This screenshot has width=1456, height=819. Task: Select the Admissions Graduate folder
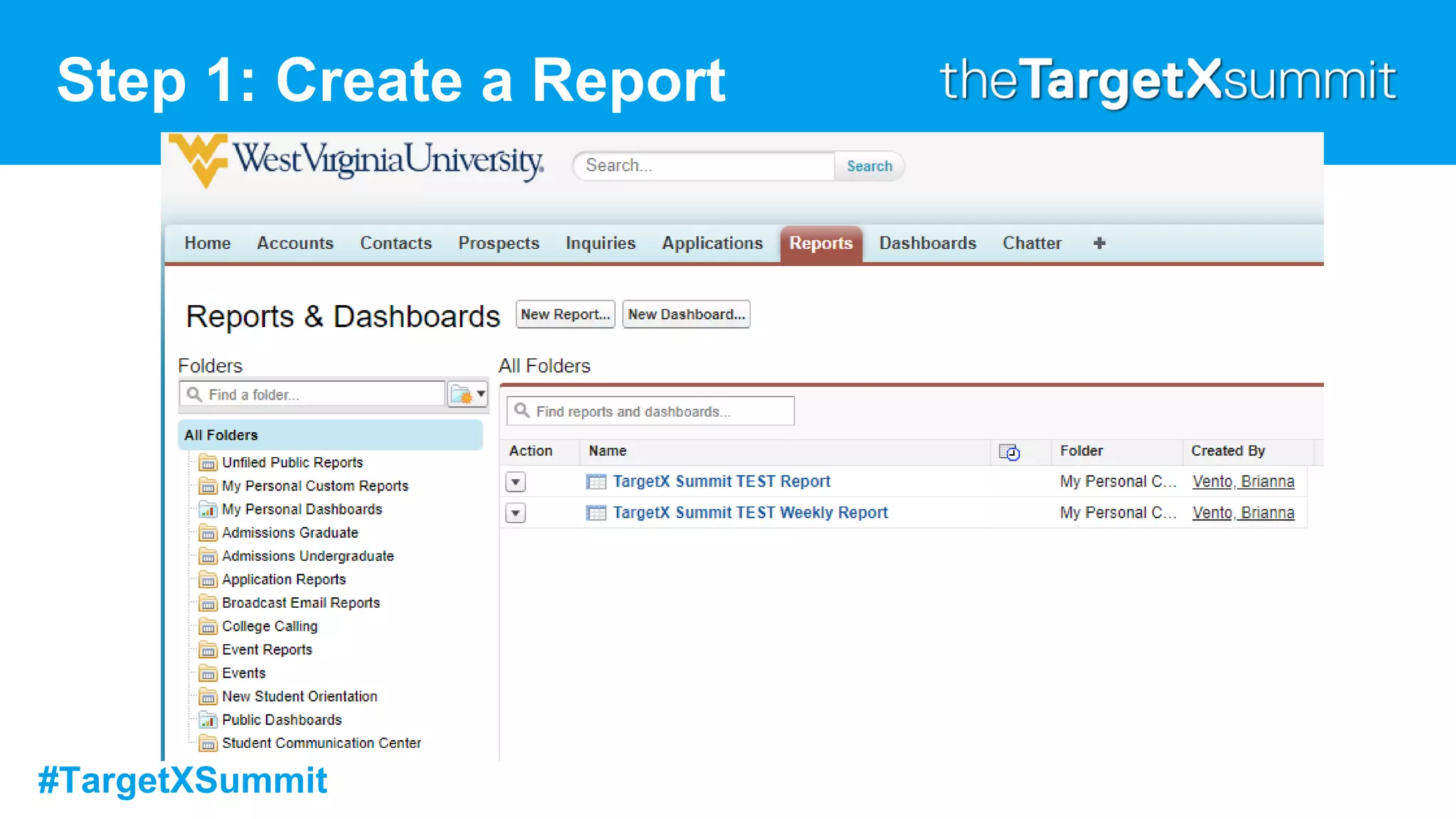pos(290,533)
